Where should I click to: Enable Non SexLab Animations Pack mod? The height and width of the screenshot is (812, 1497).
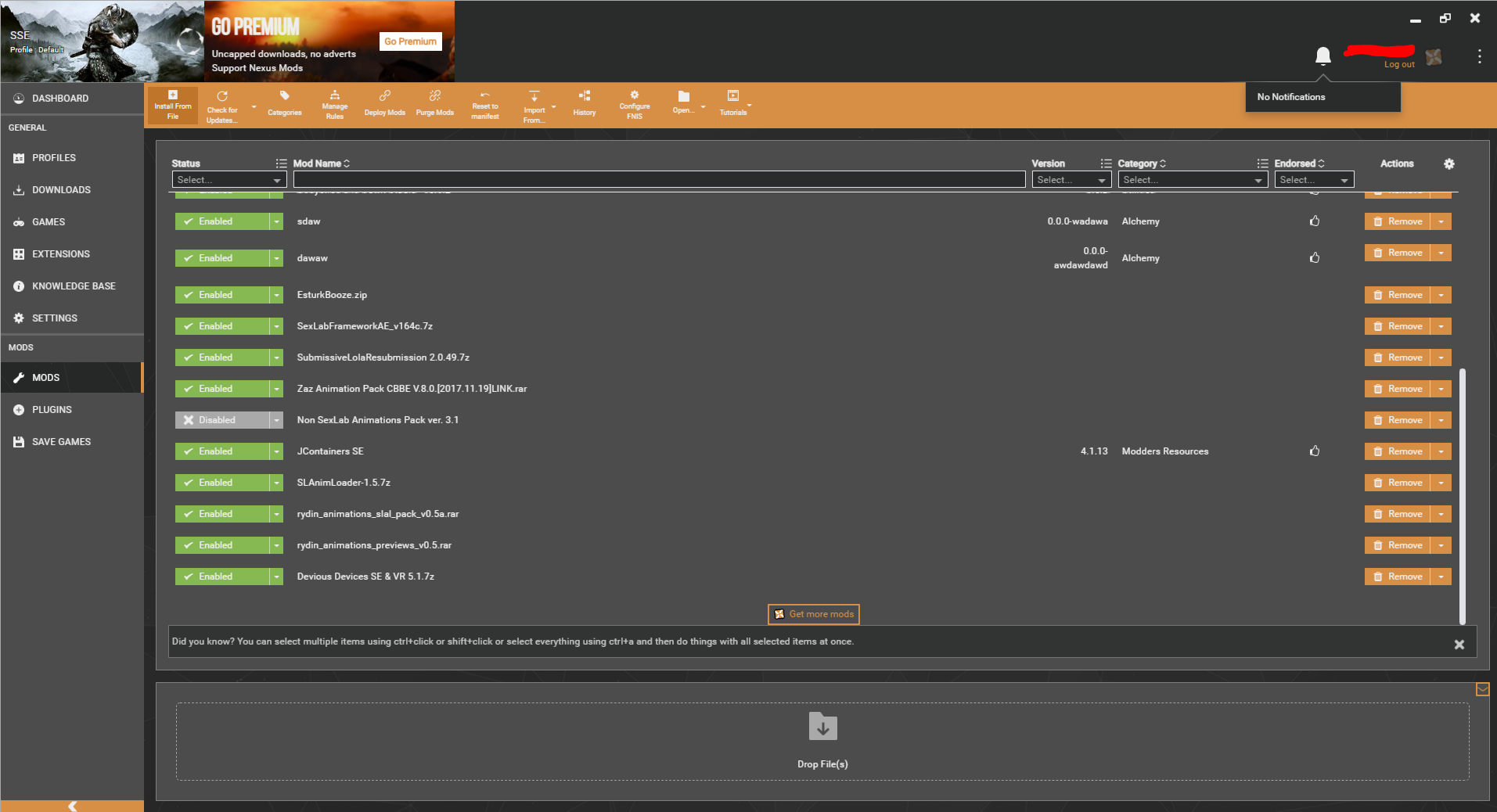[223, 420]
